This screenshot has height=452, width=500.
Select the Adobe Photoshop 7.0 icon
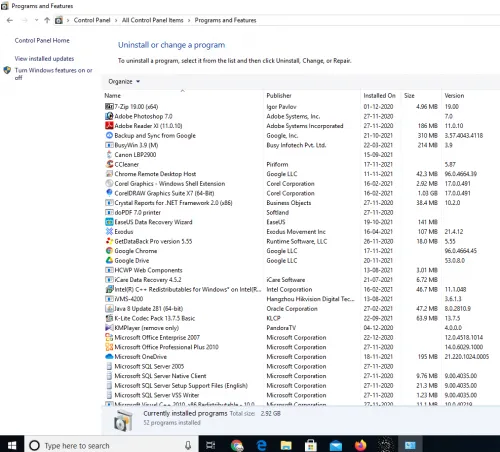coord(109,116)
